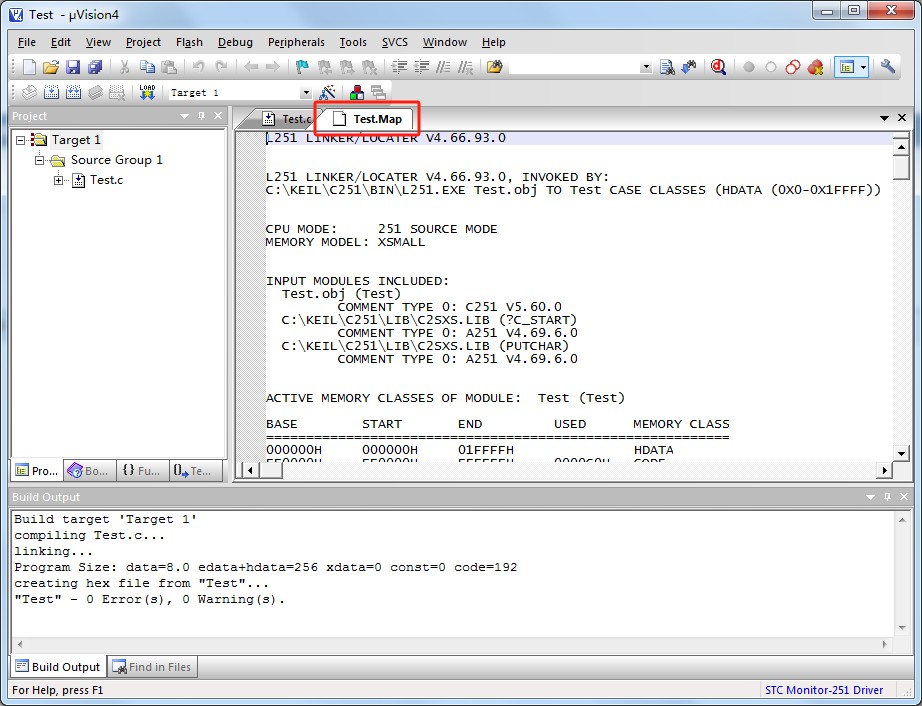Image resolution: width=922 pixels, height=706 pixels.
Task: Open the File menu
Action: pos(26,42)
